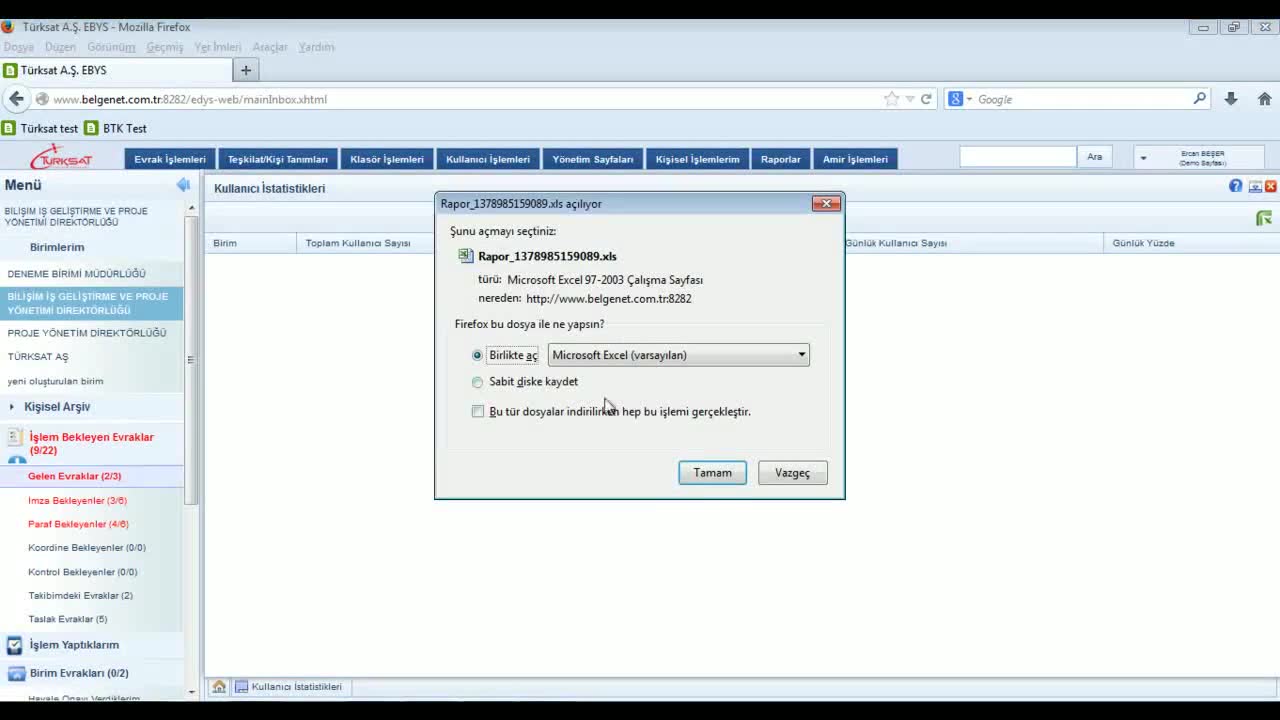
Task: Click the search field beside Ara
Action: coord(1017,157)
